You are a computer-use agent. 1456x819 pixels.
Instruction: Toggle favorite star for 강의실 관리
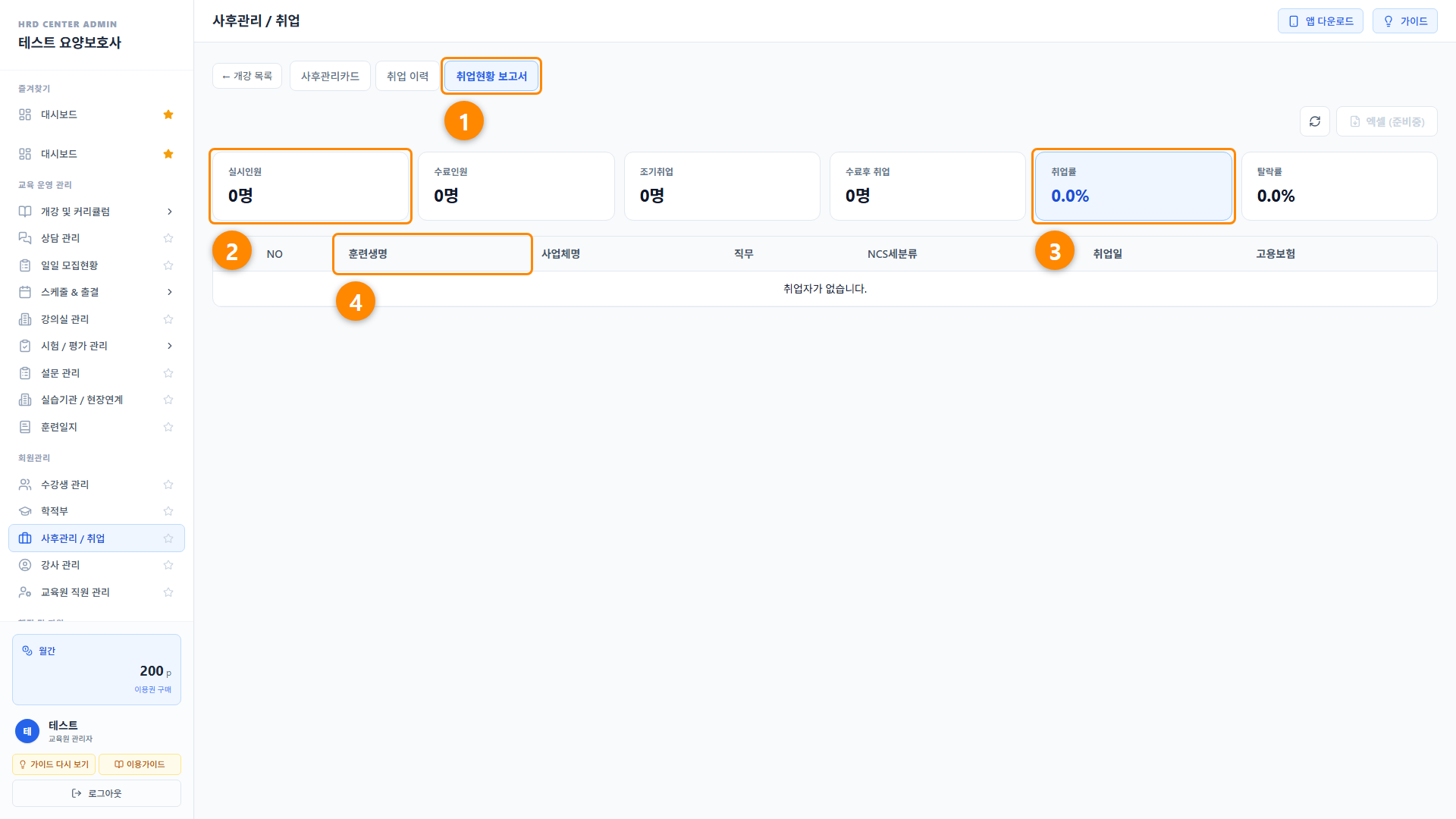coord(168,319)
